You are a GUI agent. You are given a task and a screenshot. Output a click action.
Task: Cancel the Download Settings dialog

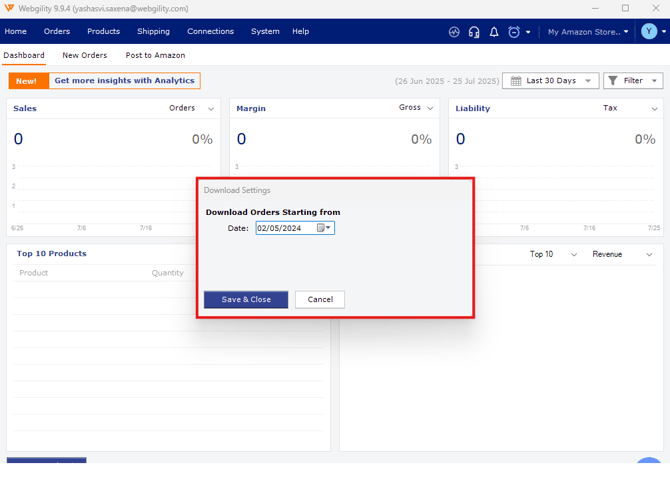(x=320, y=299)
